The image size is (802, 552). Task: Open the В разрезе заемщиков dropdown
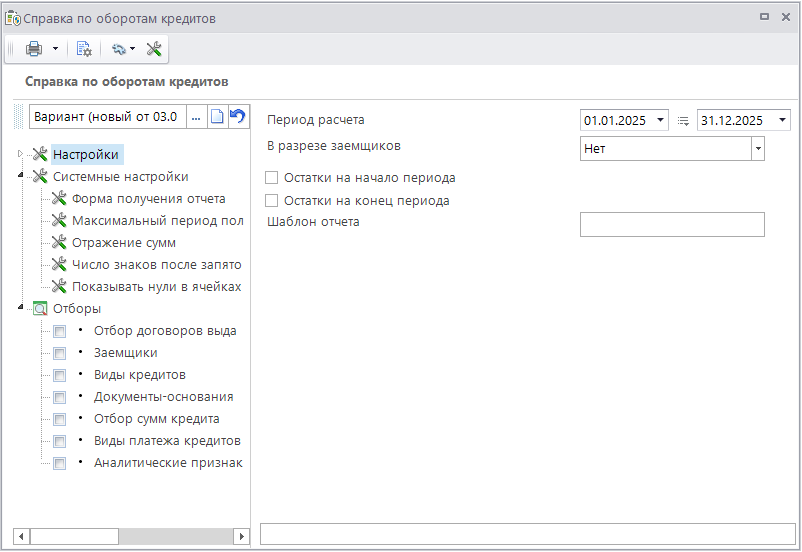[x=758, y=148]
